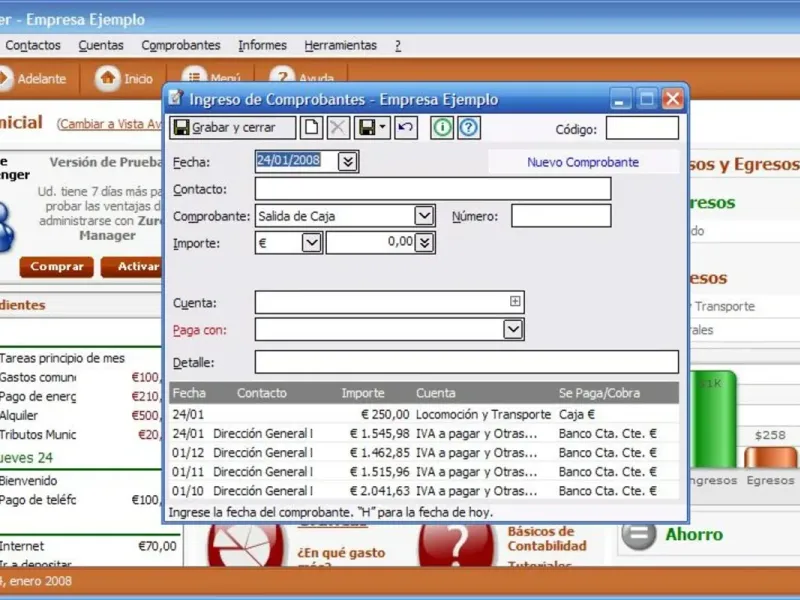The width and height of the screenshot is (800, 600).
Task: Click the green Ingresos chart bar
Action: (714, 419)
